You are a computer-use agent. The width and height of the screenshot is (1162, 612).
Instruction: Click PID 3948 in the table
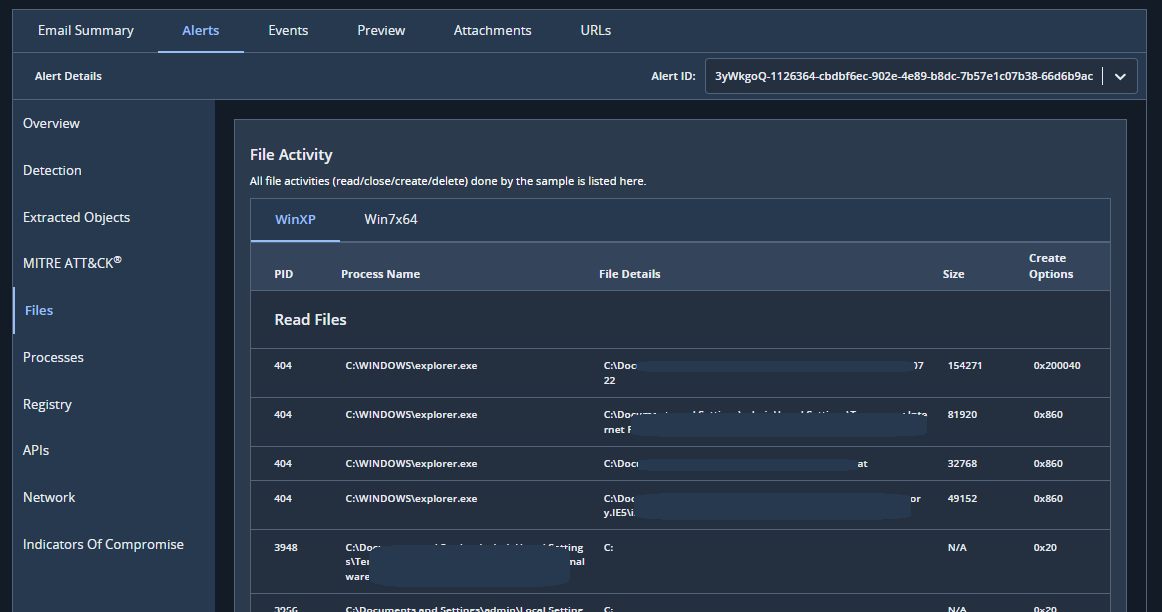pos(285,548)
